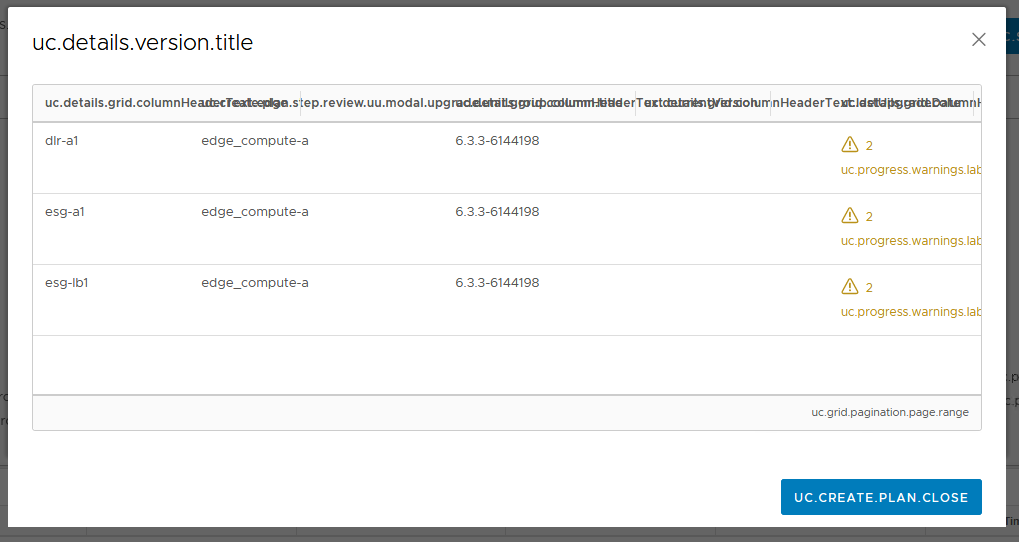Click edge_compute-a in the dlr-a1 row
Screen dimensions: 1019x542
pos(255,141)
